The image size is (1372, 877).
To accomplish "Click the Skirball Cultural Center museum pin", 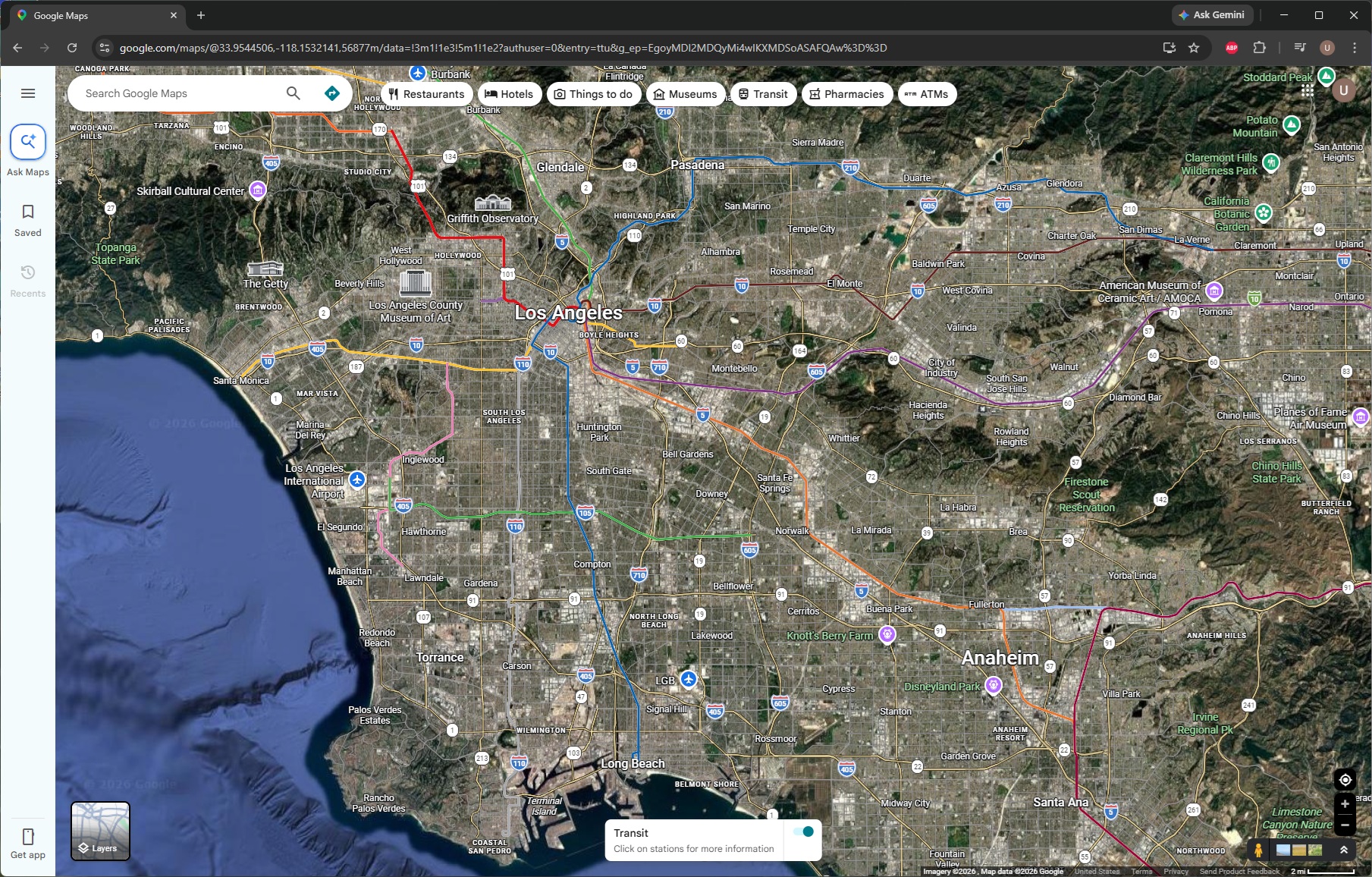I will [x=258, y=190].
